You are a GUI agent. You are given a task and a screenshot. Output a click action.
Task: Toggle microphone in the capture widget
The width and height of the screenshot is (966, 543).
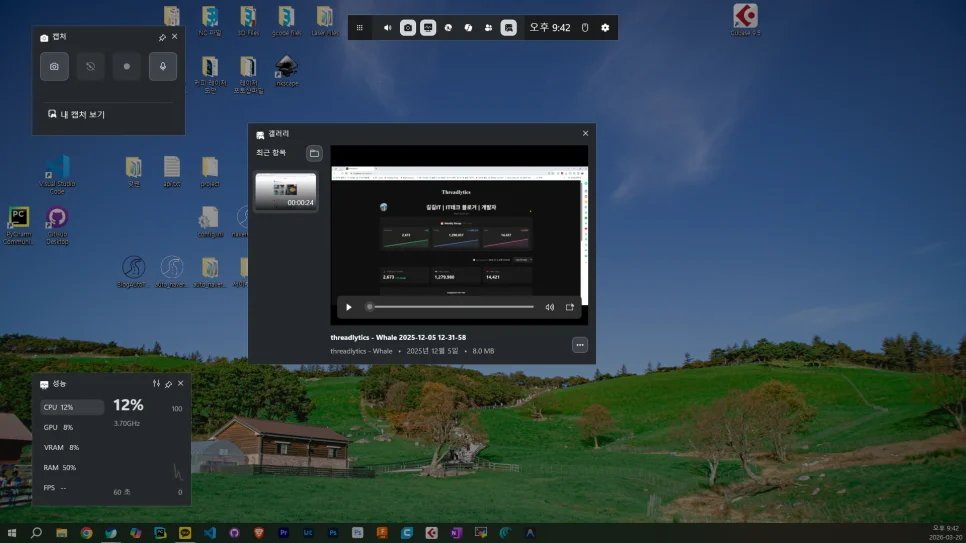[x=163, y=67]
